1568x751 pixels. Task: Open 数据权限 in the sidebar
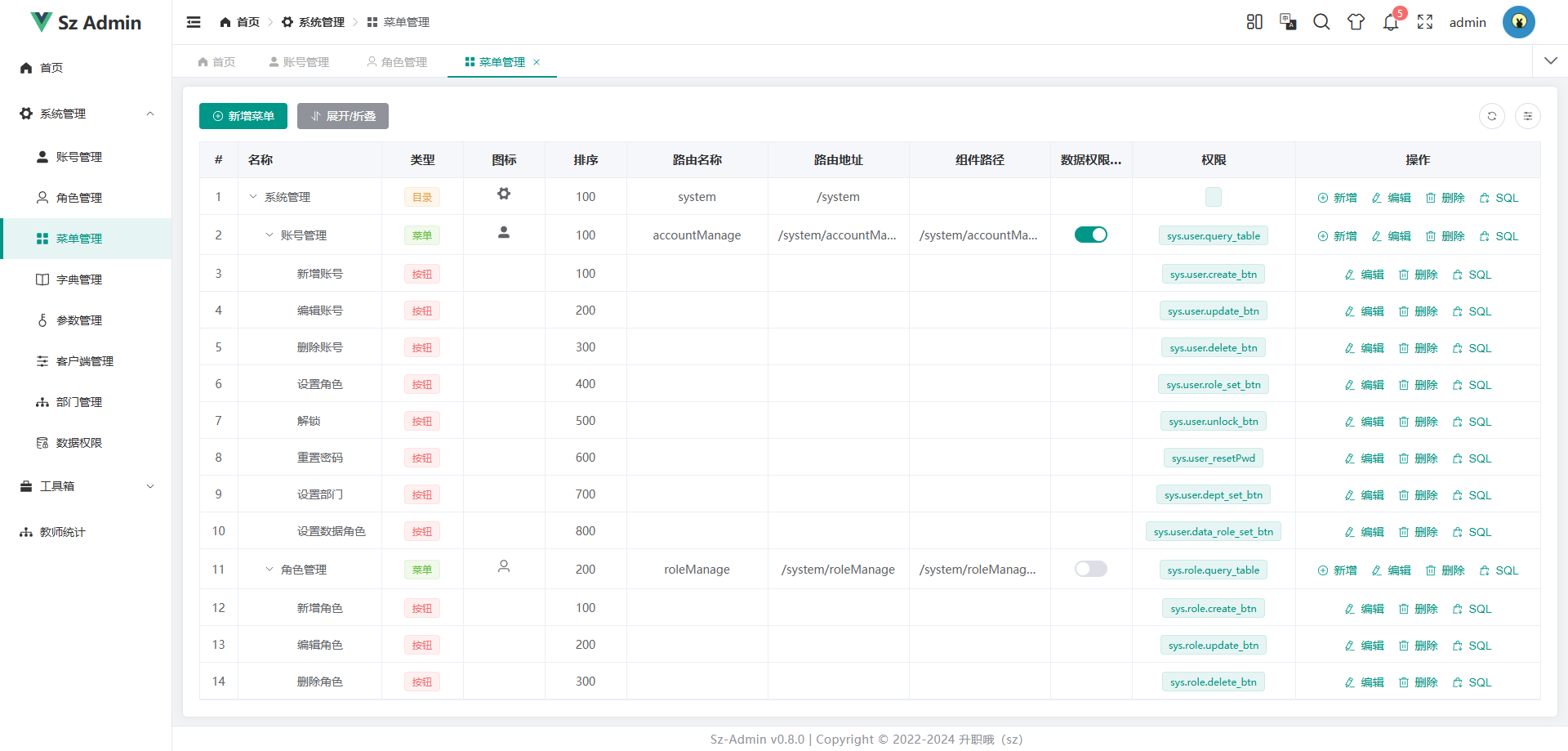[86, 443]
